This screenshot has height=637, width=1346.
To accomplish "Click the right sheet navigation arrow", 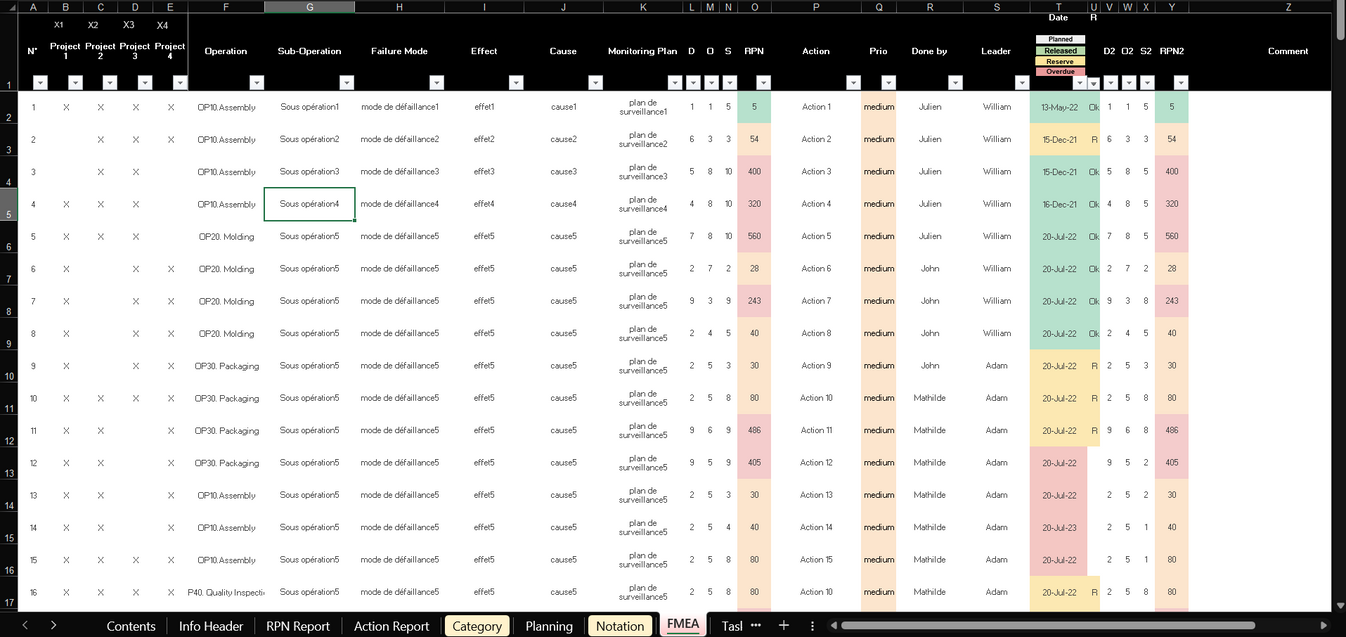I will pyautogui.click(x=55, y=625).
